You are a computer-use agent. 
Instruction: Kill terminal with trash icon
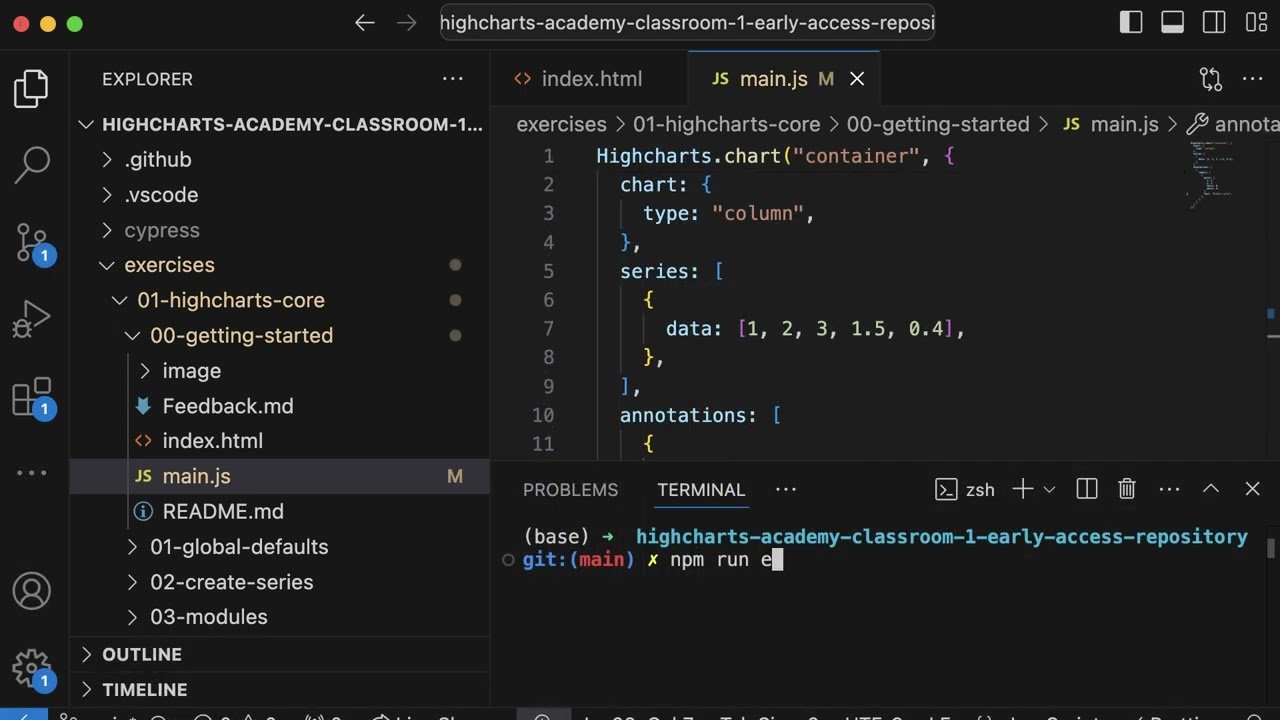[x=1127, y=490]
